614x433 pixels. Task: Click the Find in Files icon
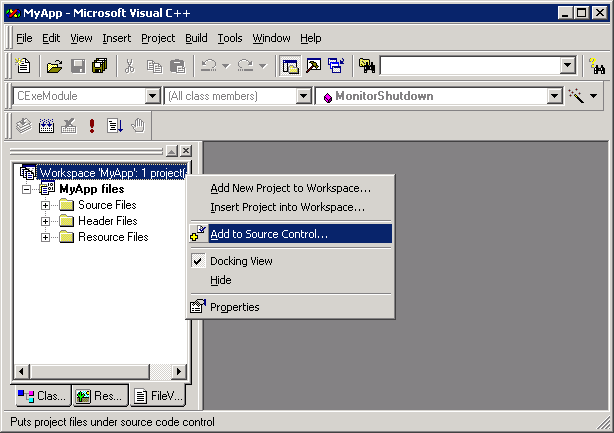click(x=366, y=66)
